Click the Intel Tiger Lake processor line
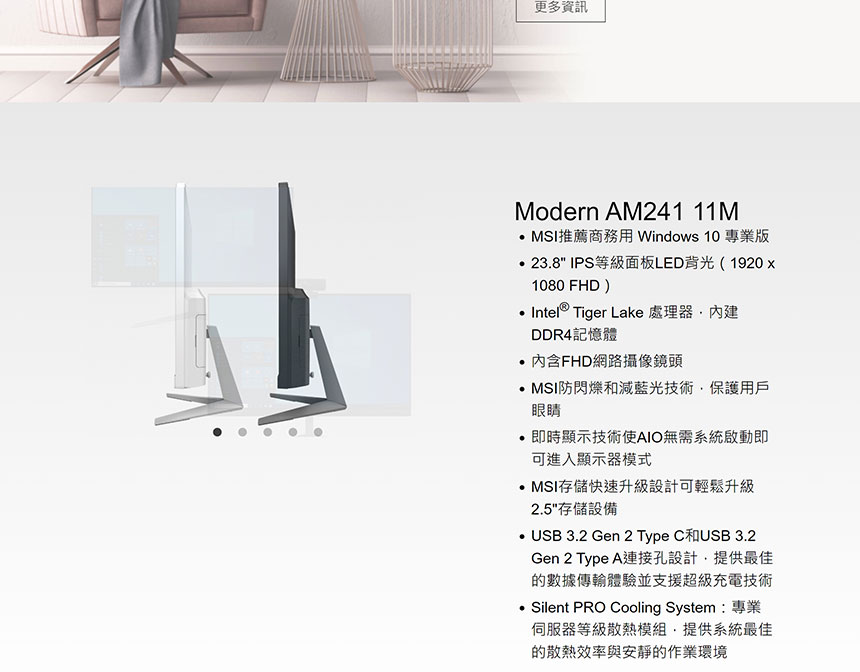860x672 pixels. [635, 323]
